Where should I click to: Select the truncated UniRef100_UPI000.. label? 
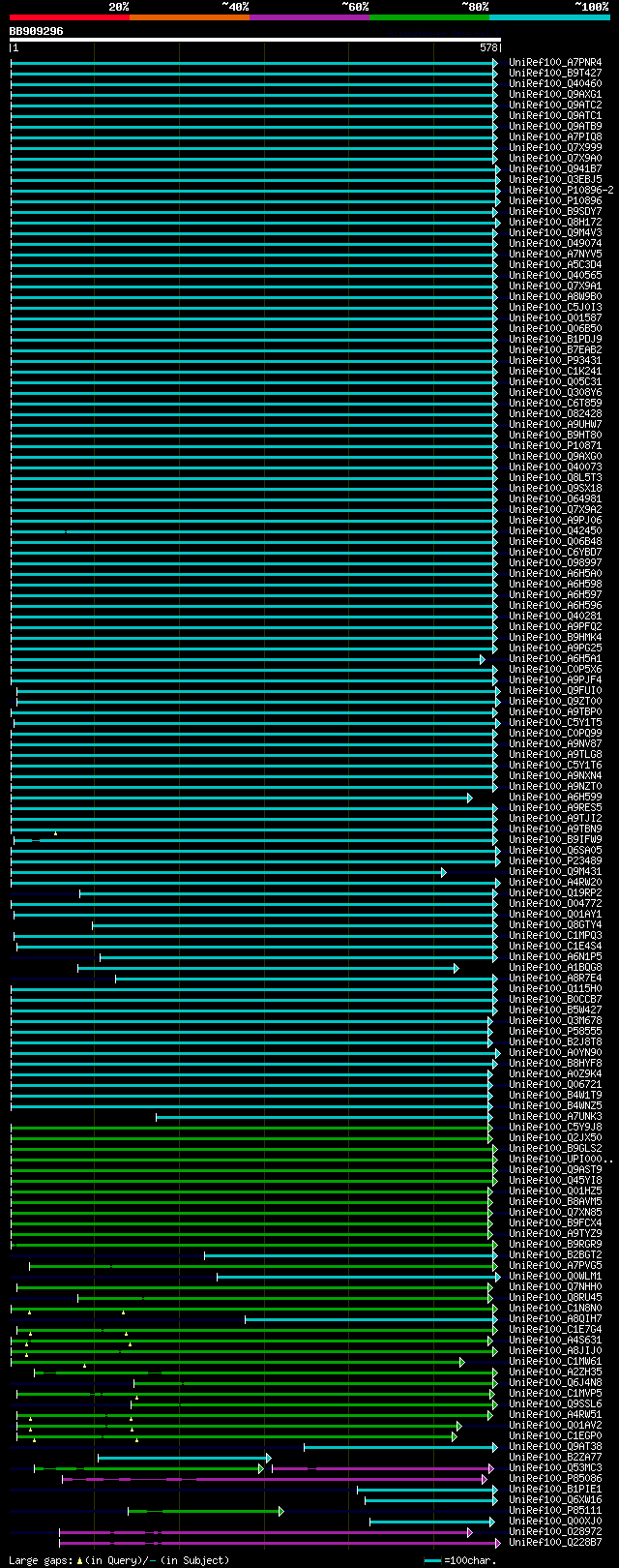[x=561, y=1160]
